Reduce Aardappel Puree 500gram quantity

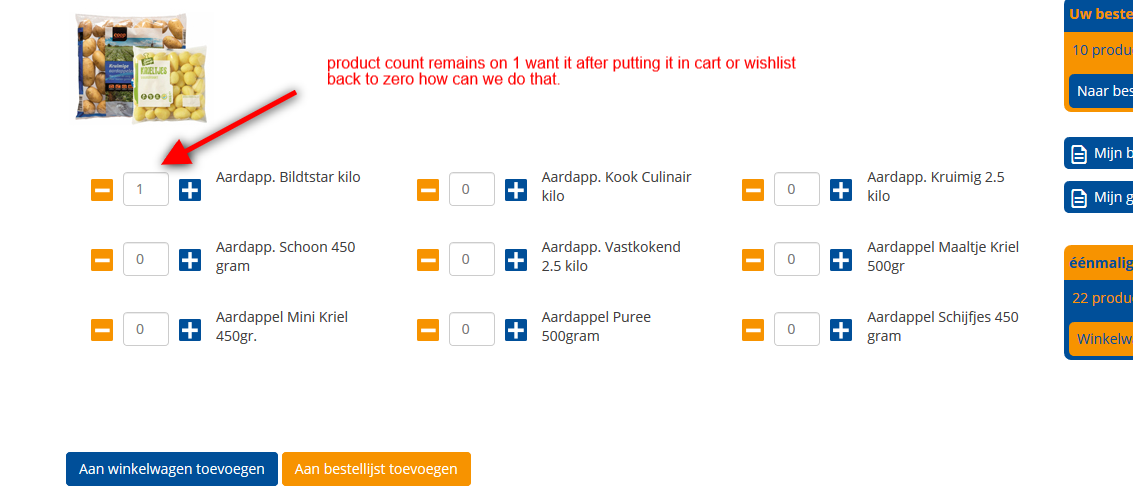coord(428,329)
